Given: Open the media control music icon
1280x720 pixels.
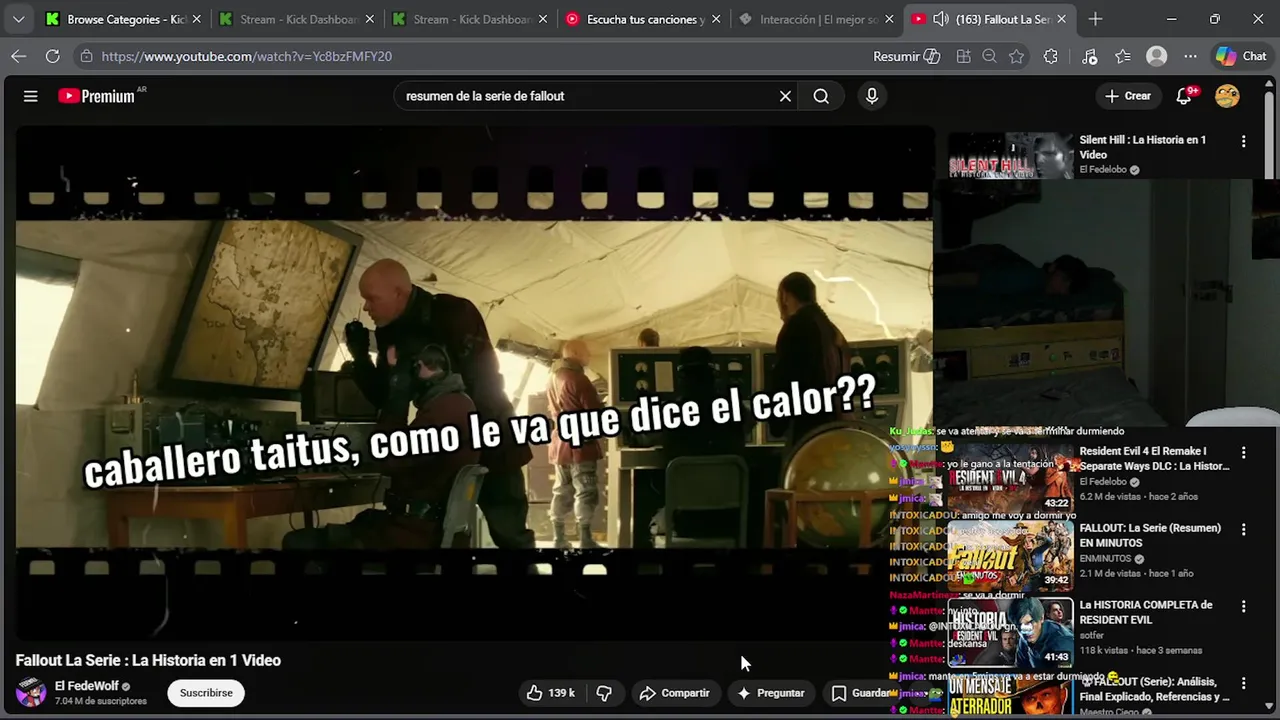Looking at the screenshot, I should 1090,56.
